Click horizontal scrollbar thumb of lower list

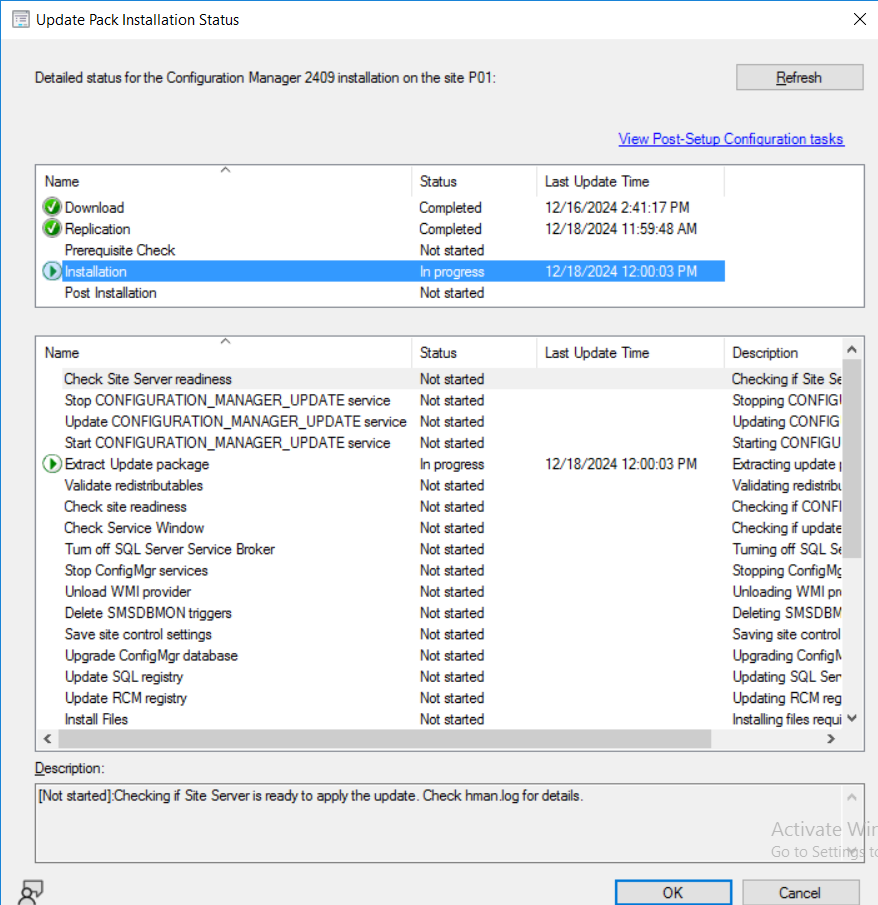tap(385, 739)
